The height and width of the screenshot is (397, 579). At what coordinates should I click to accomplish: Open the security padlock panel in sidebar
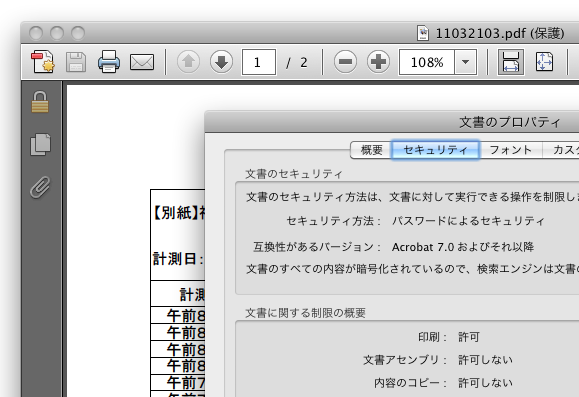coord(40,102)
